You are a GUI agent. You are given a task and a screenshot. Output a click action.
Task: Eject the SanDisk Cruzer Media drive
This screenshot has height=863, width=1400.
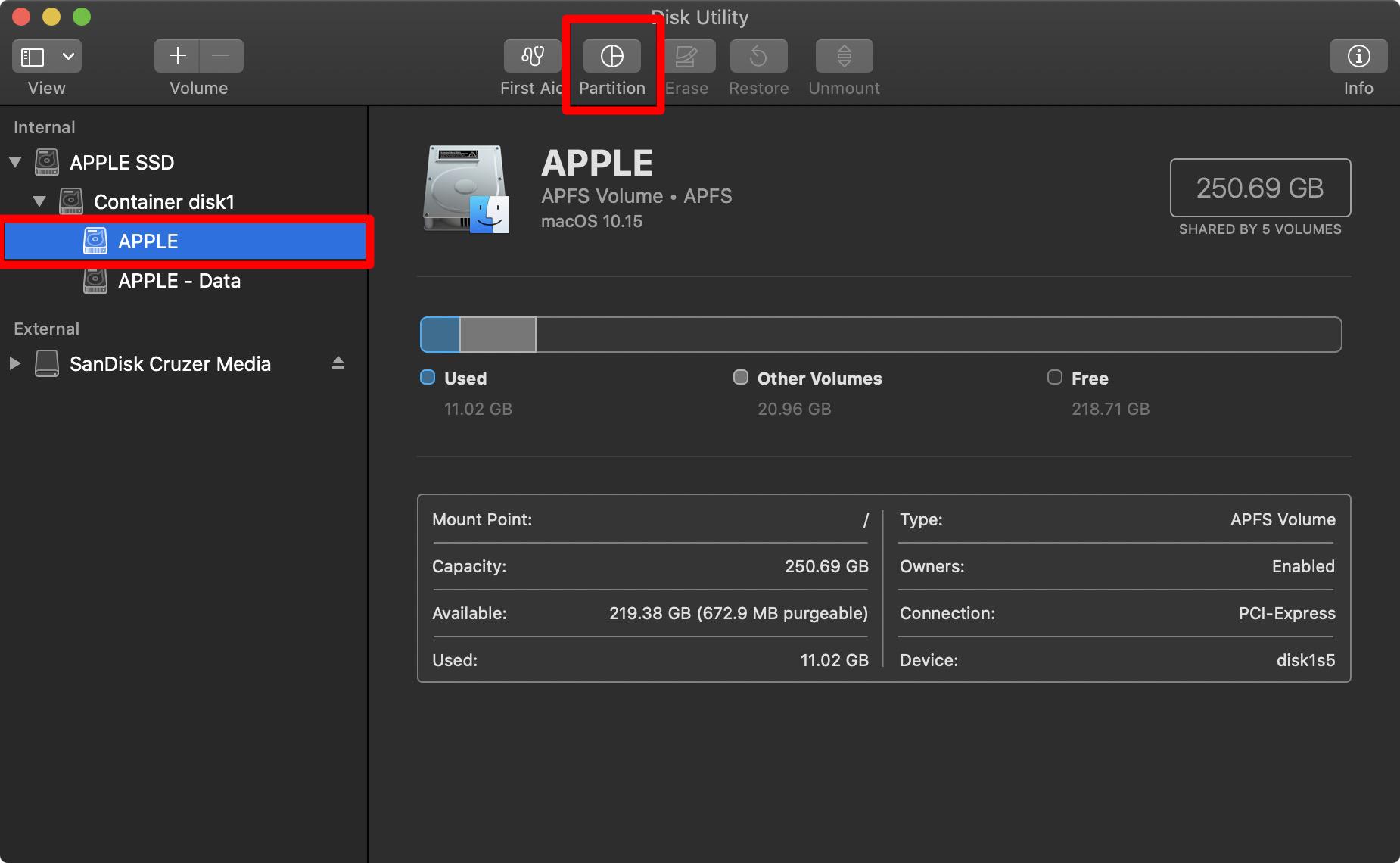click(x=338, y=363)
